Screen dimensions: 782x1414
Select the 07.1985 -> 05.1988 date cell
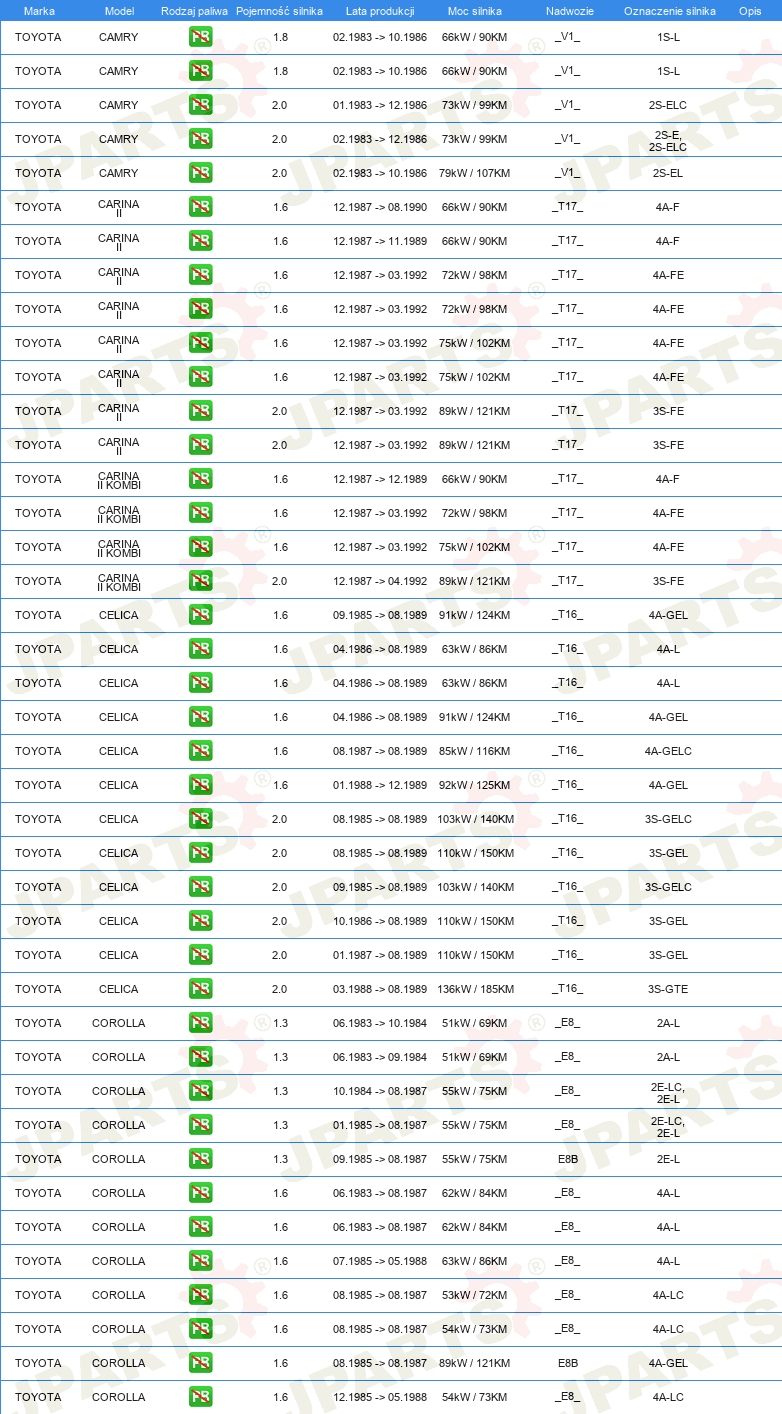[380, 1261]
